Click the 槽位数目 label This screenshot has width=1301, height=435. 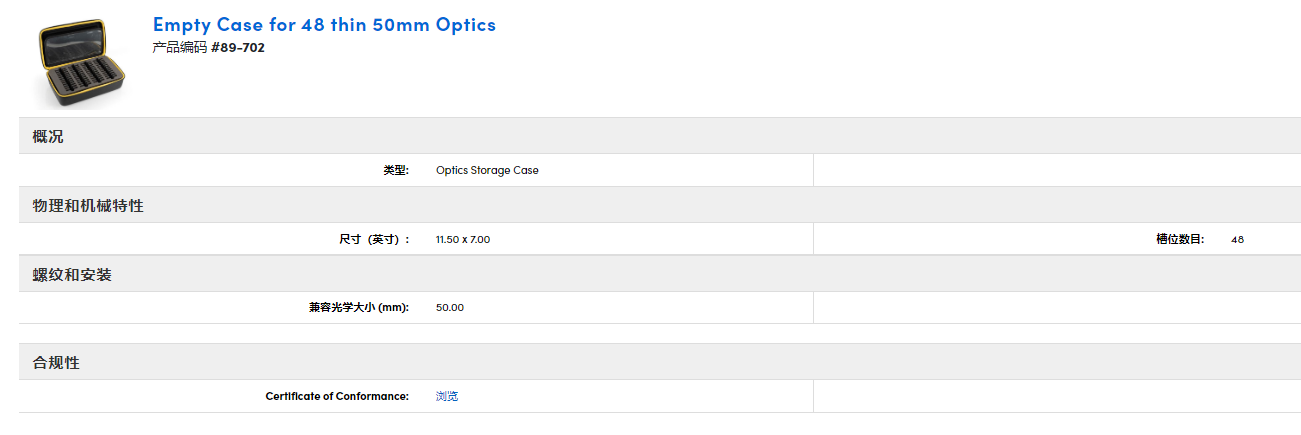[x=1180, y=239]
